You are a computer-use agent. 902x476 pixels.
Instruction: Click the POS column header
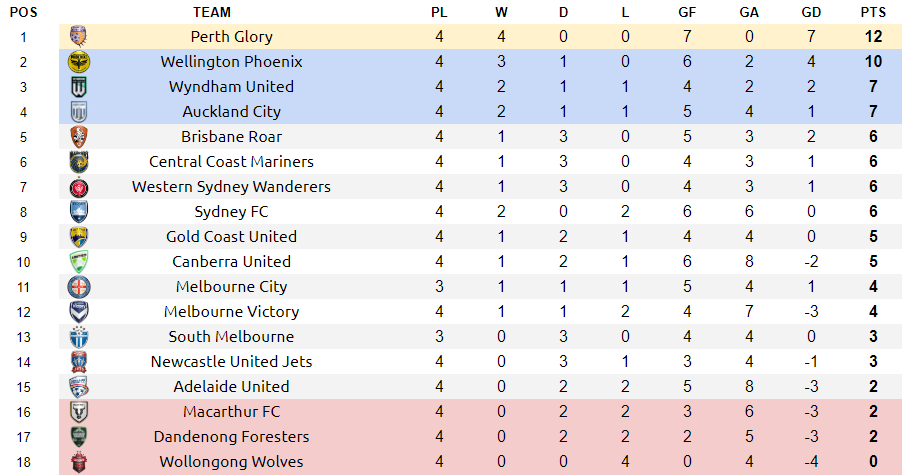click(24, 12)
